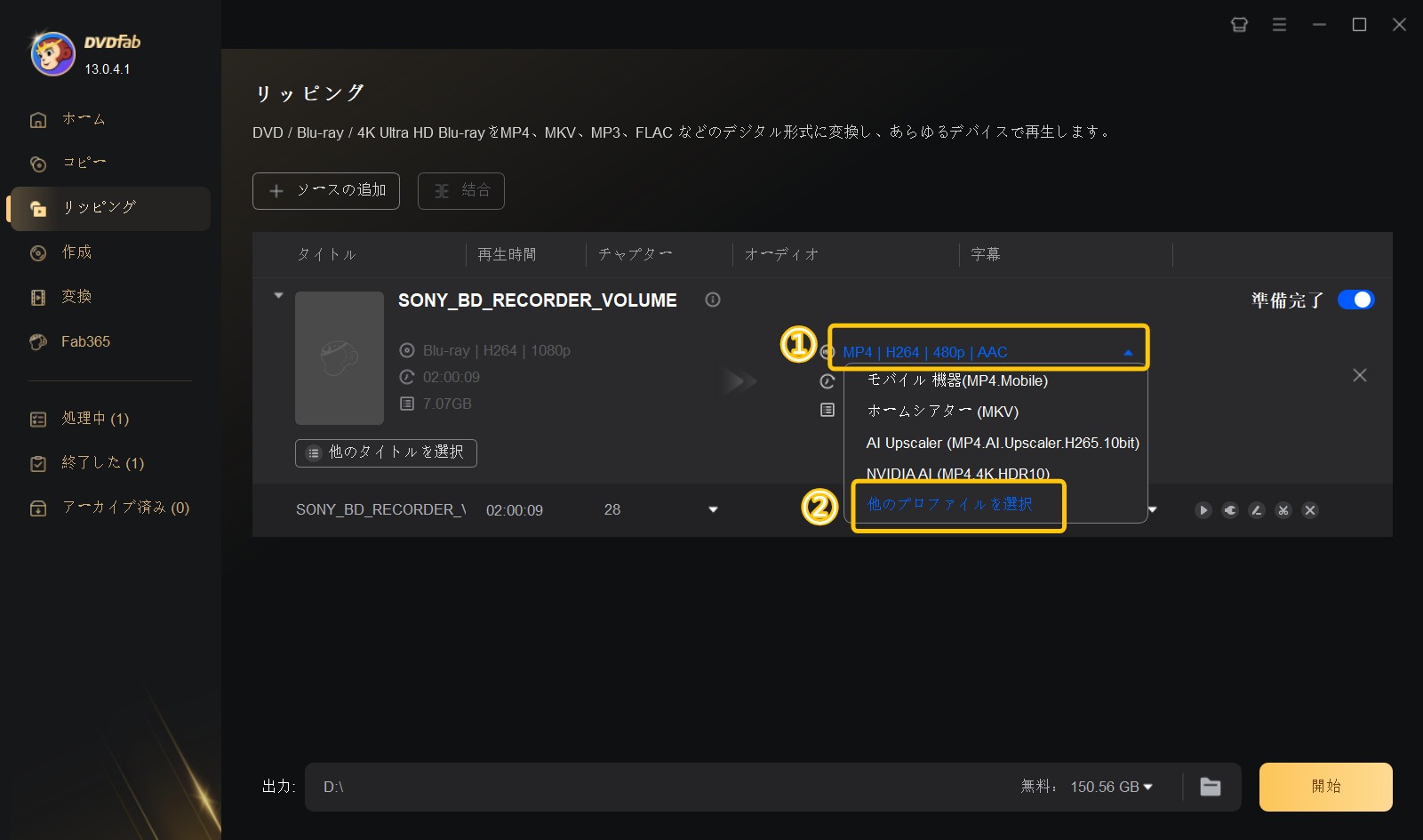Click the タイトル column header
The image size is (1423, 840).
(326, 255)
